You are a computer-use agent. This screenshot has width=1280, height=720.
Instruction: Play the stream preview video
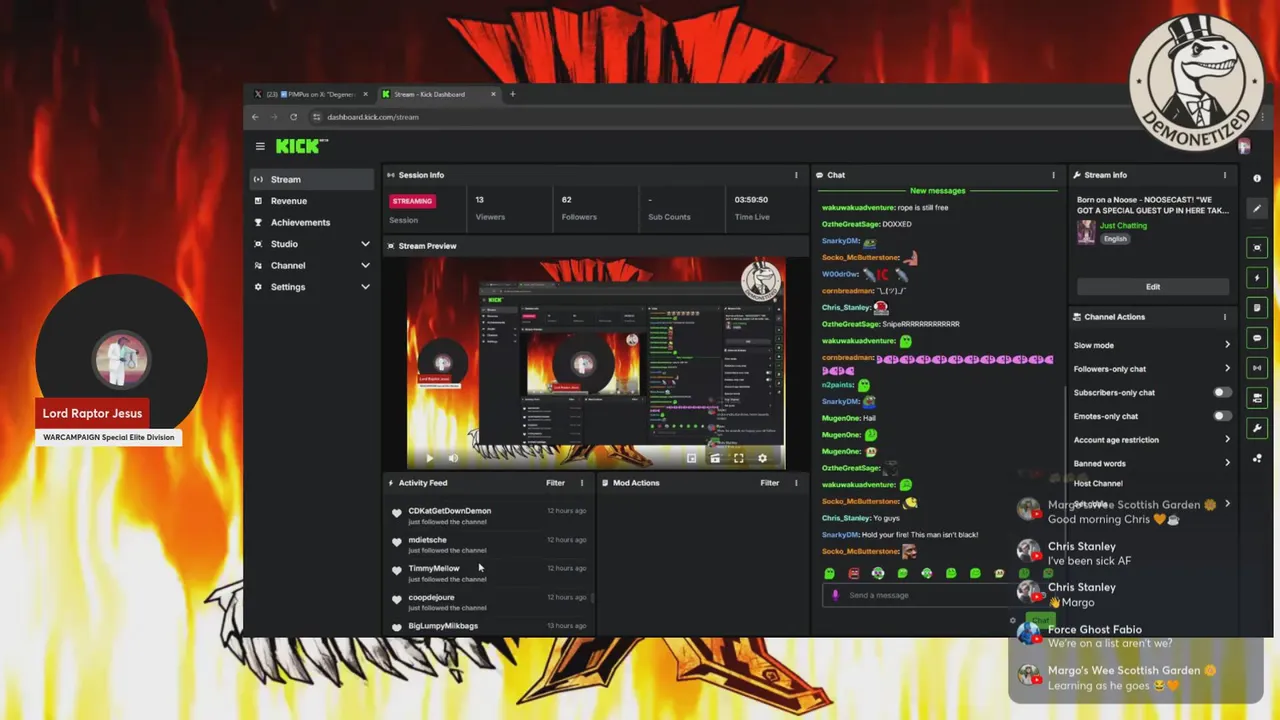pyautogui.click(x=430, y=458)
